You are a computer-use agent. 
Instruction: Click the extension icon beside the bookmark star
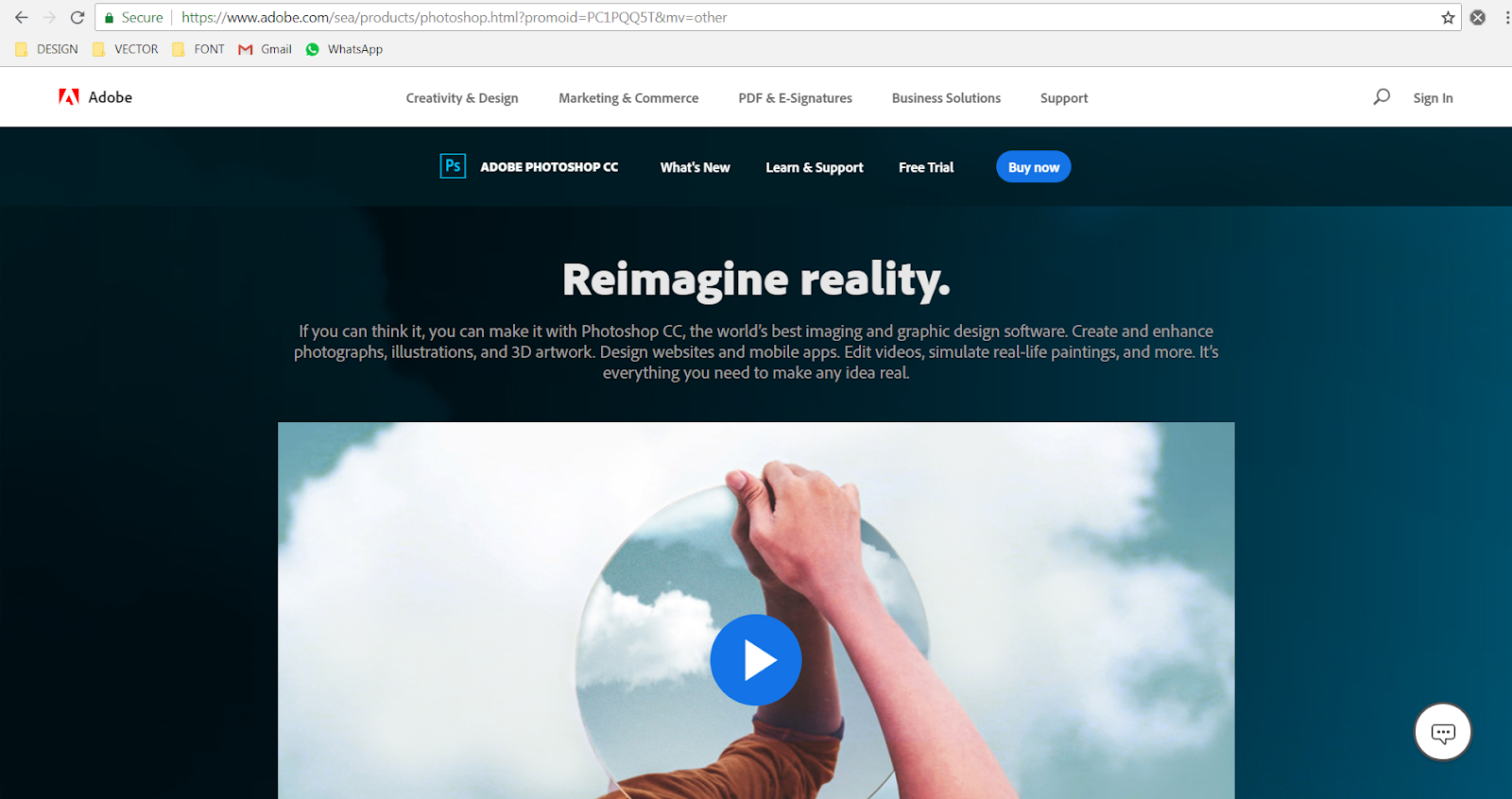pos(1478,17)
